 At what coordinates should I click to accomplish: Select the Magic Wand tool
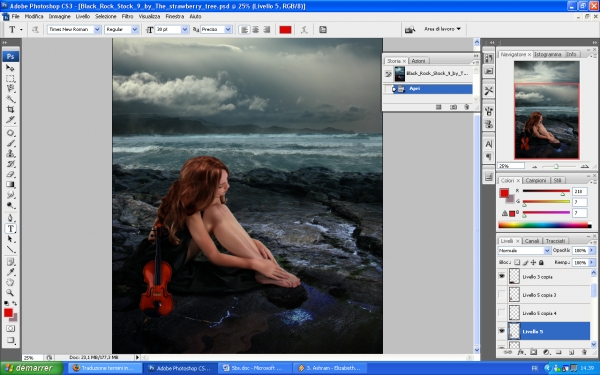click(10, 99)
